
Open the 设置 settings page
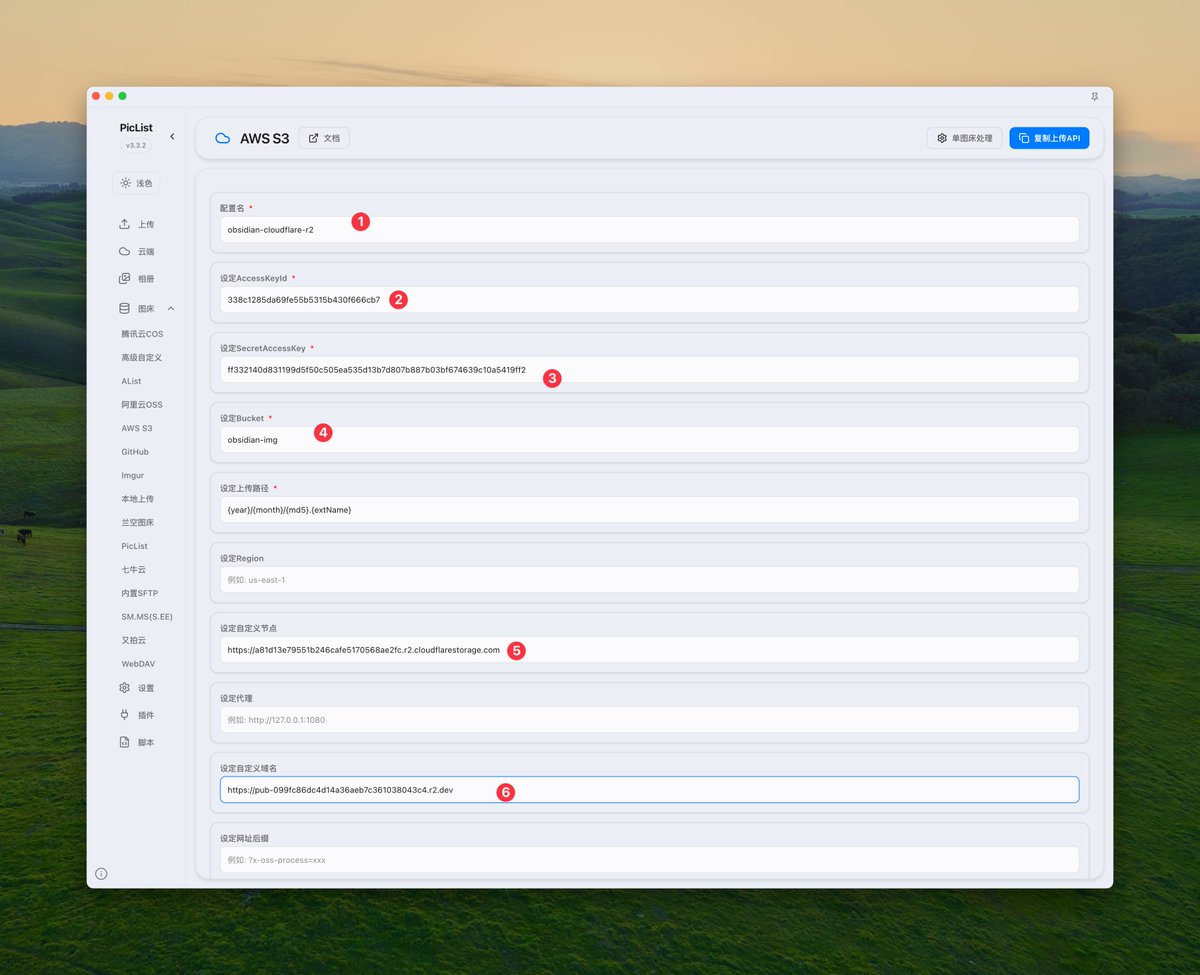pos(136,688)
